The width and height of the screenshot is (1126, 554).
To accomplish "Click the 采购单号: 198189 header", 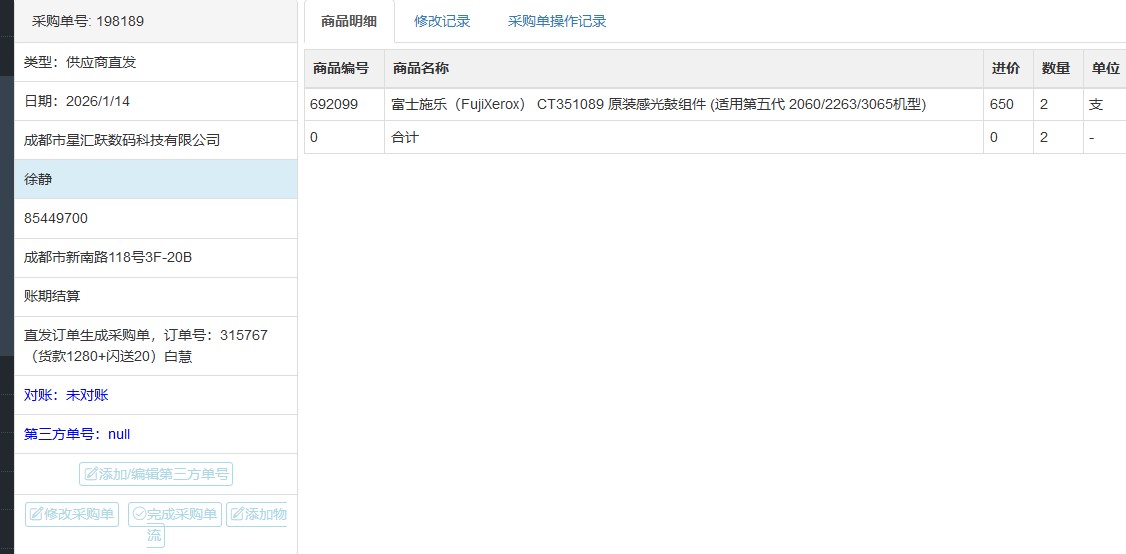I will pos(88,21).
